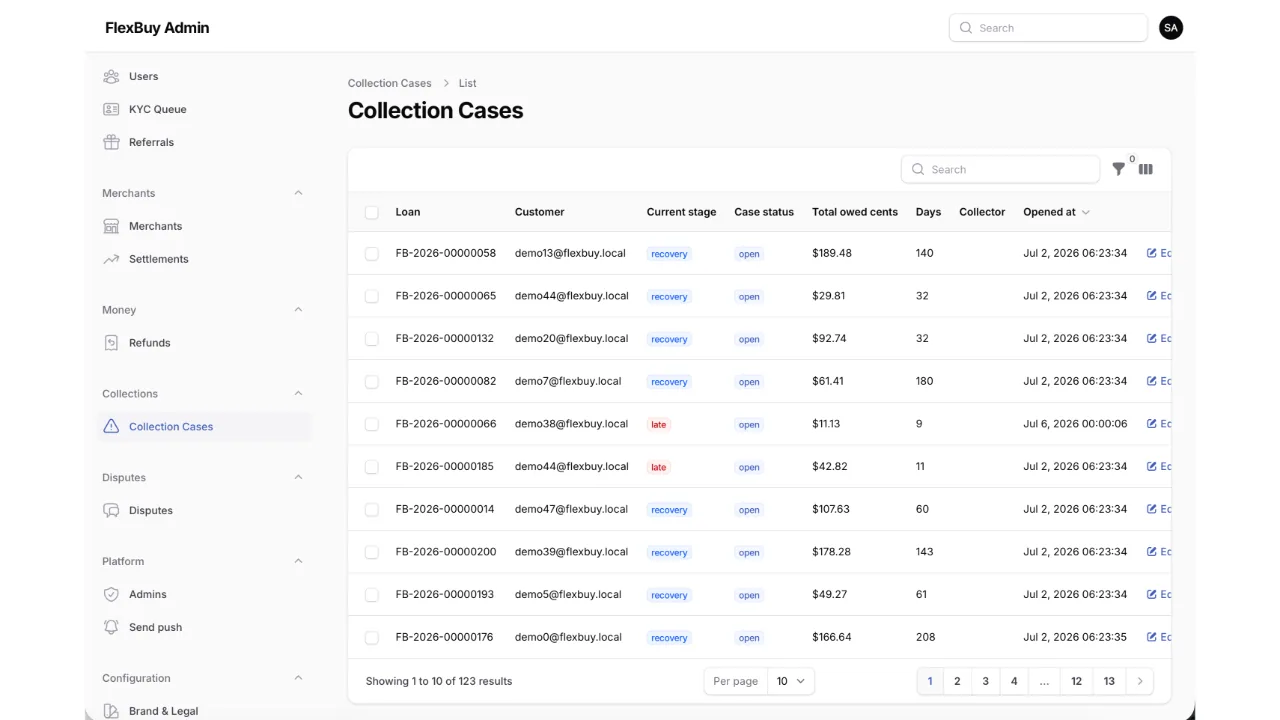
Task: Open the SA user avatar menu
Action: click(1171, 28)
